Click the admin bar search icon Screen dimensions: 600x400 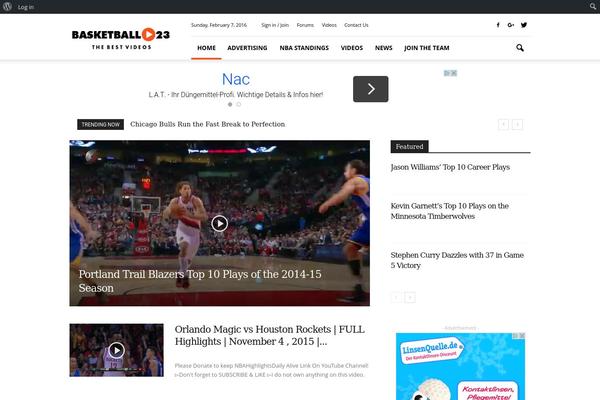pyautogui.click(x=593, y=7)
